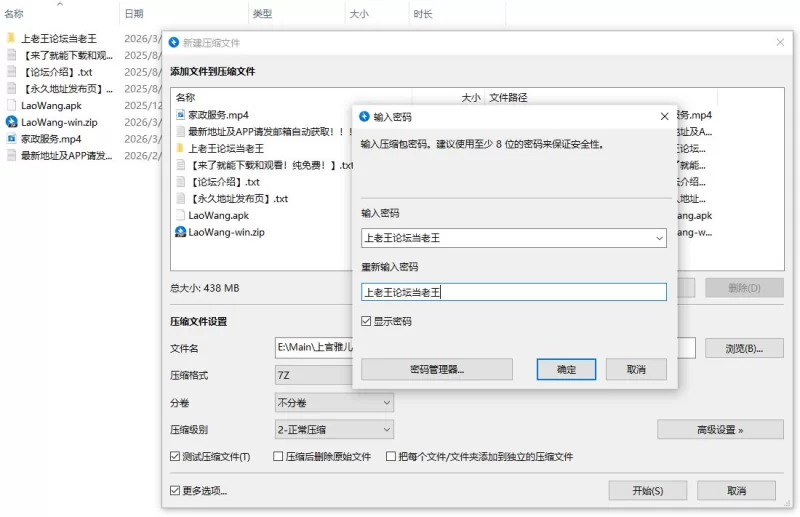This screenshot has width=800, height=517.
Task: Focus the 重新输入密码 field
Action: point(514,292)
